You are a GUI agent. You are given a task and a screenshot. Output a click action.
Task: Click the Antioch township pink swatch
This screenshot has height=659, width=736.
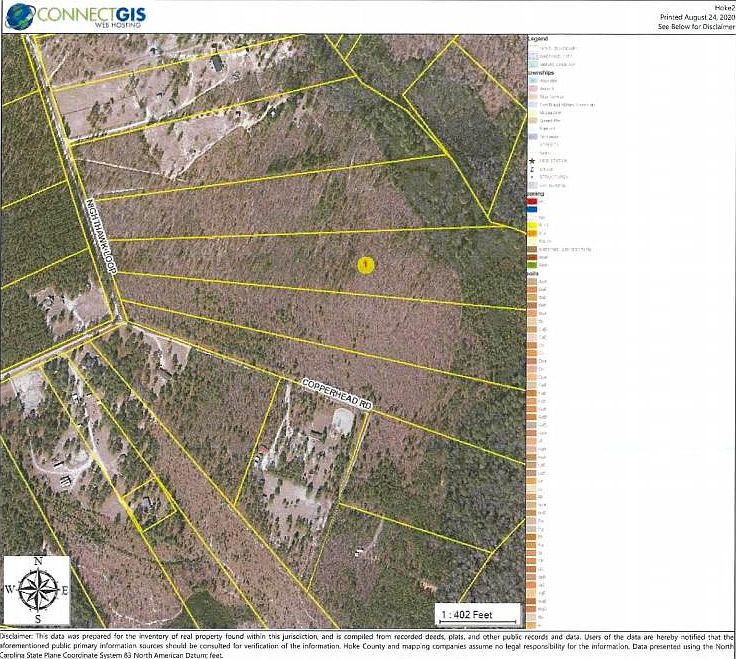pyautogui.click(x=533, y=89)
